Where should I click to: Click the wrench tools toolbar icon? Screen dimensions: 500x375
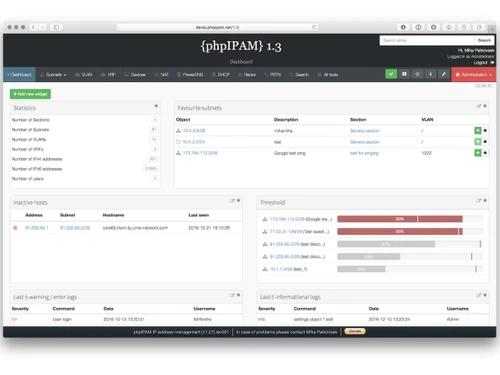click(x=443, y=74)
